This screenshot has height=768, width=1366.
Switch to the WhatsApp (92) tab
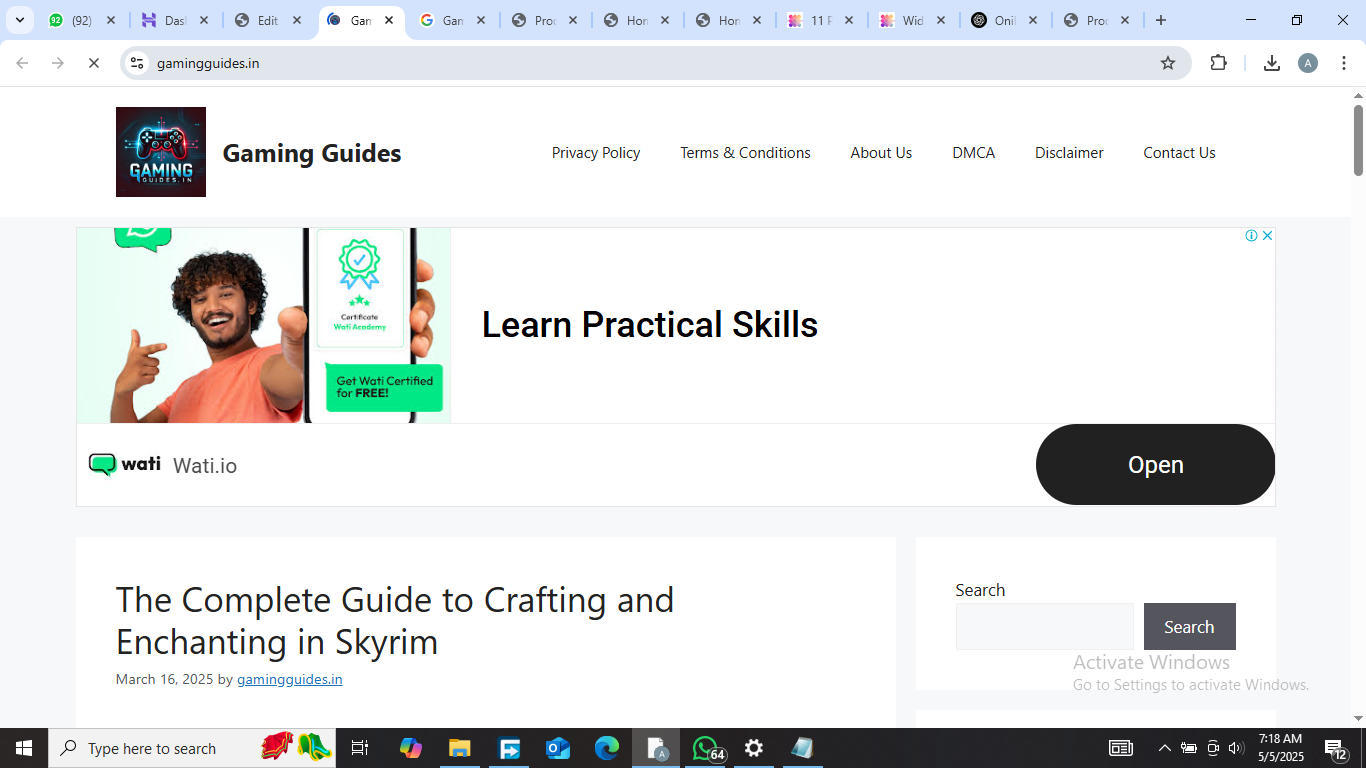click(x=82, y=20)
